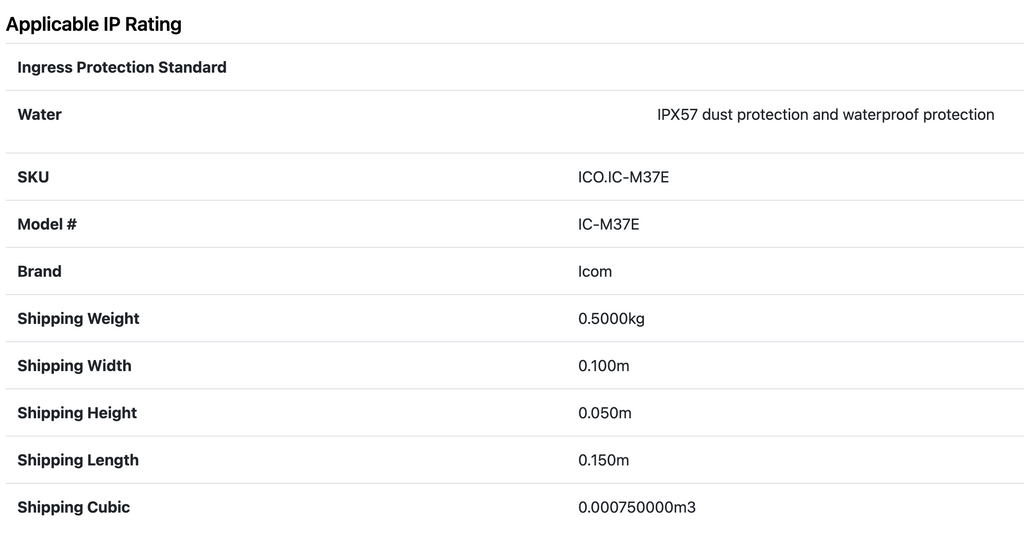Image resolution: width=1024 pixels, height=541 pixels.
Task: Select the 0.000750000m3 cubic value
Action: (x=637, y=507)
